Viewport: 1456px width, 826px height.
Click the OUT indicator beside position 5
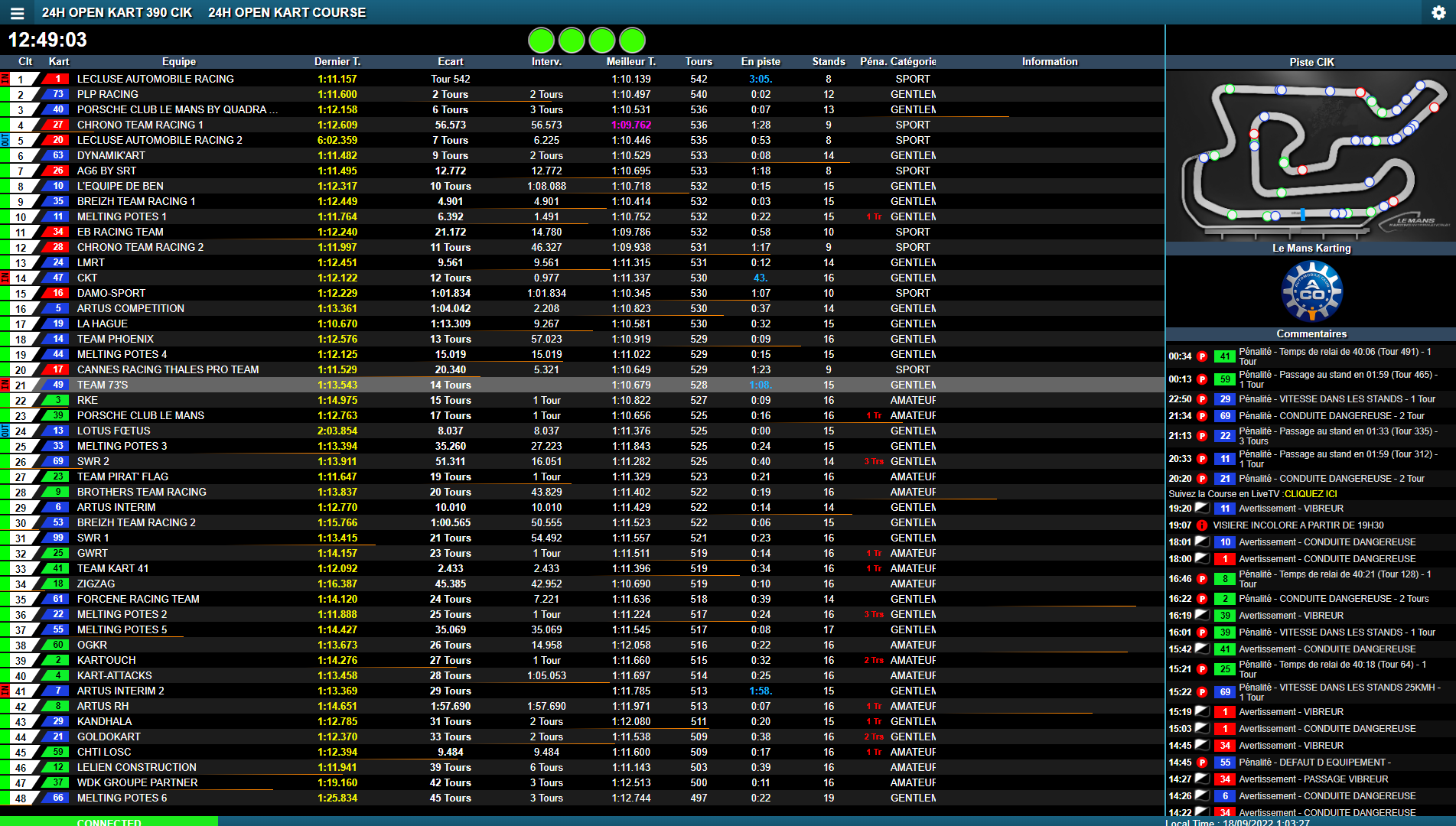[5, 140]
